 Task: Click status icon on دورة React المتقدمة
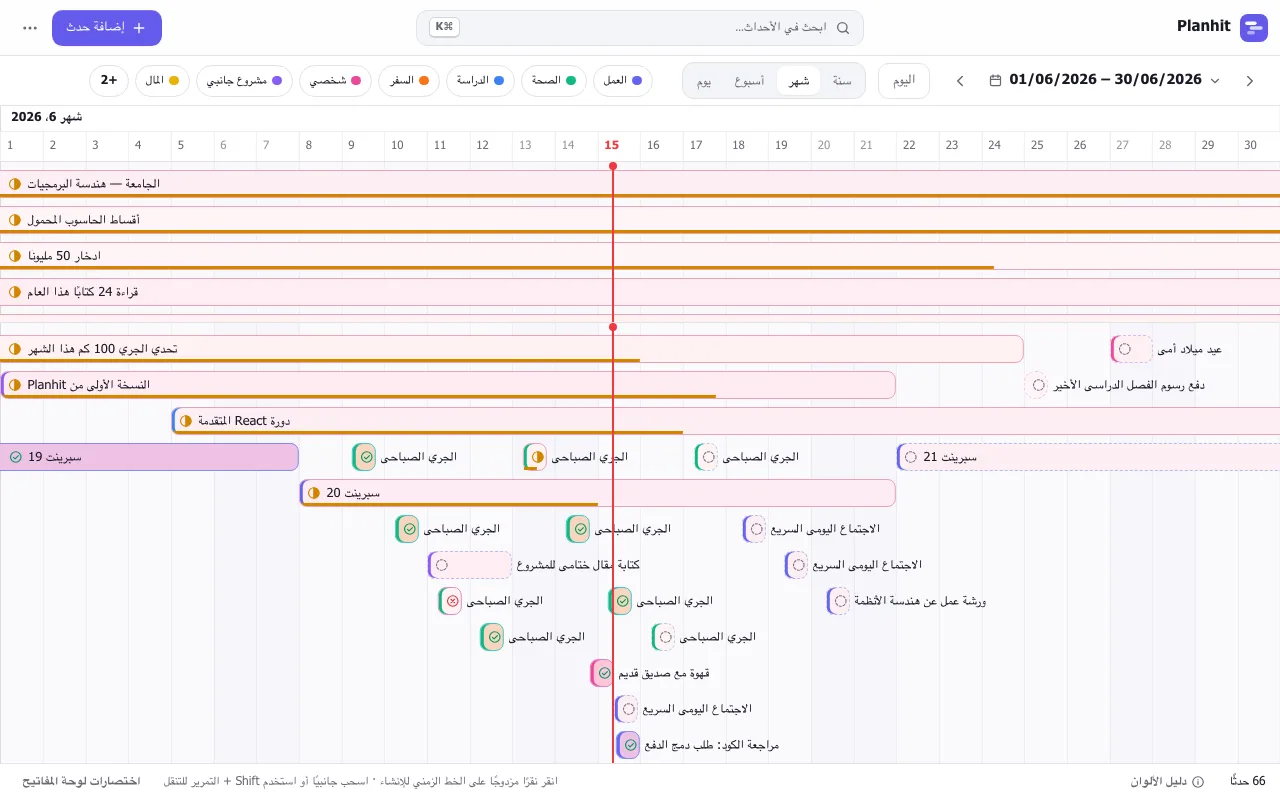[185, 421]
